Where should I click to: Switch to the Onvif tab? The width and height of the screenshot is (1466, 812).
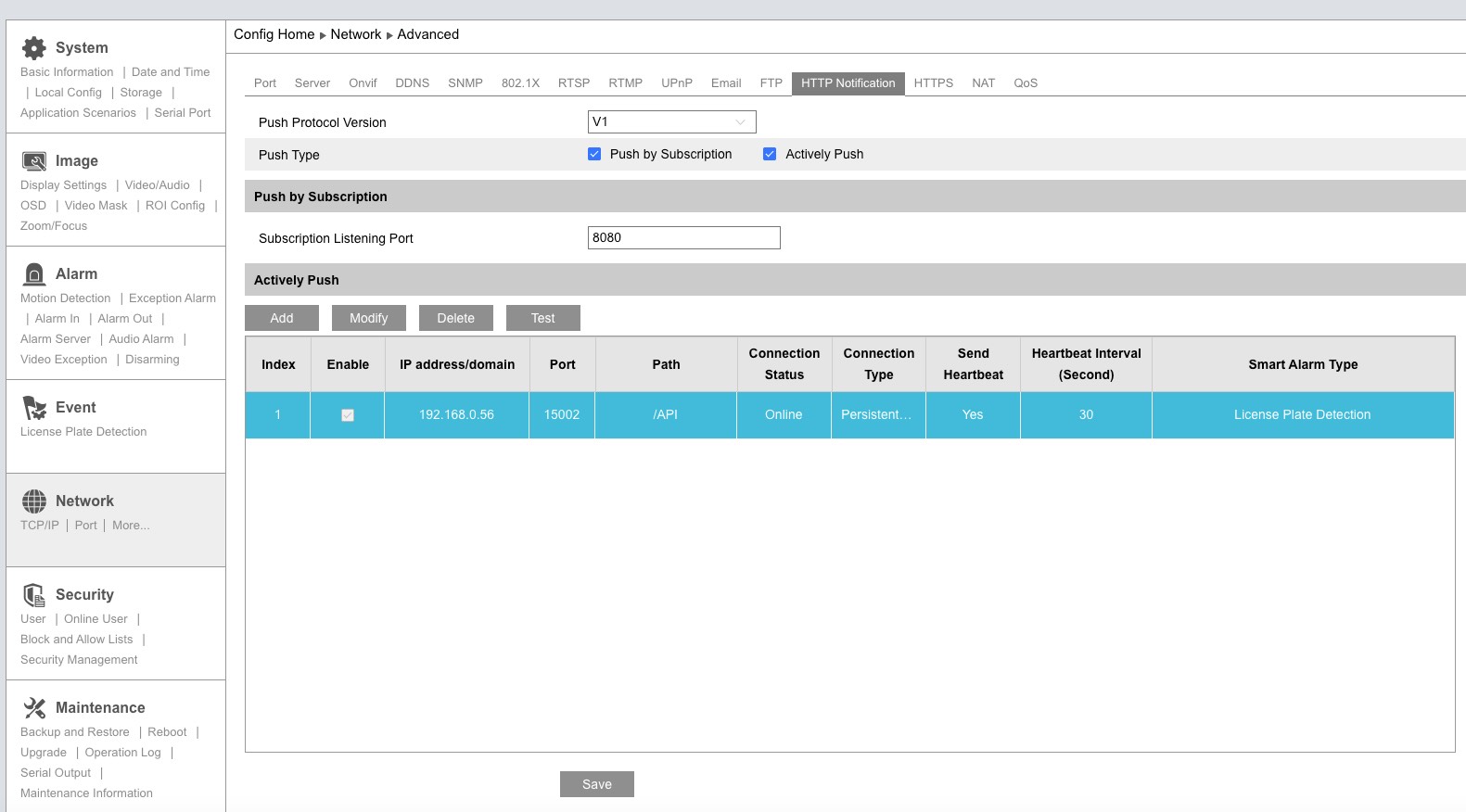[363, 82]
